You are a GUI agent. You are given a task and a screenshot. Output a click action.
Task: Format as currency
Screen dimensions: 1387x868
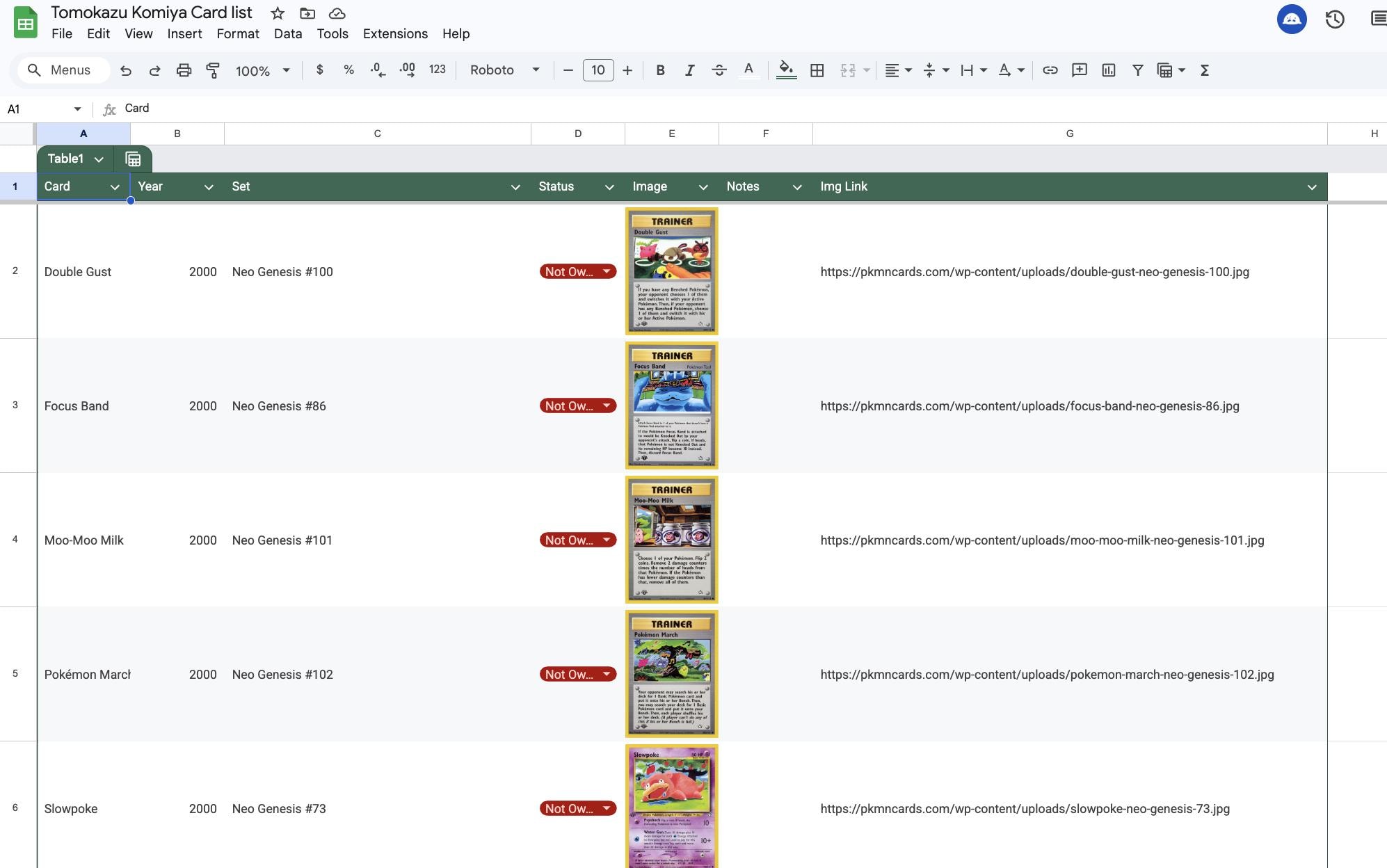(319, 70)
